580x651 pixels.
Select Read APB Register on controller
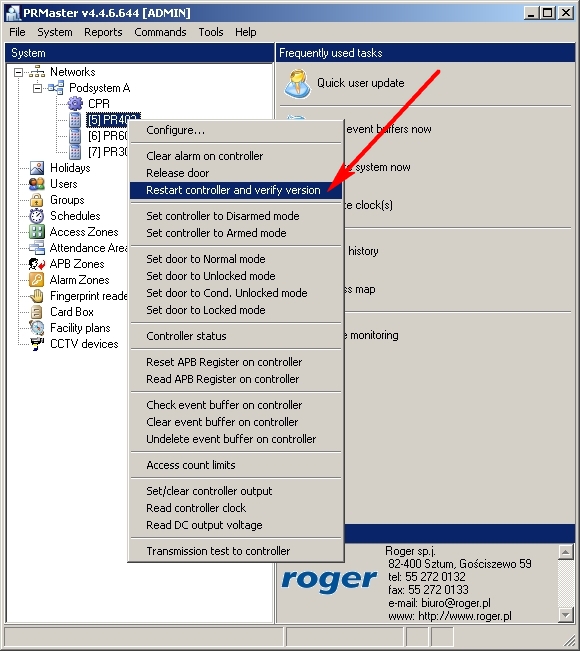coord(236,379)
